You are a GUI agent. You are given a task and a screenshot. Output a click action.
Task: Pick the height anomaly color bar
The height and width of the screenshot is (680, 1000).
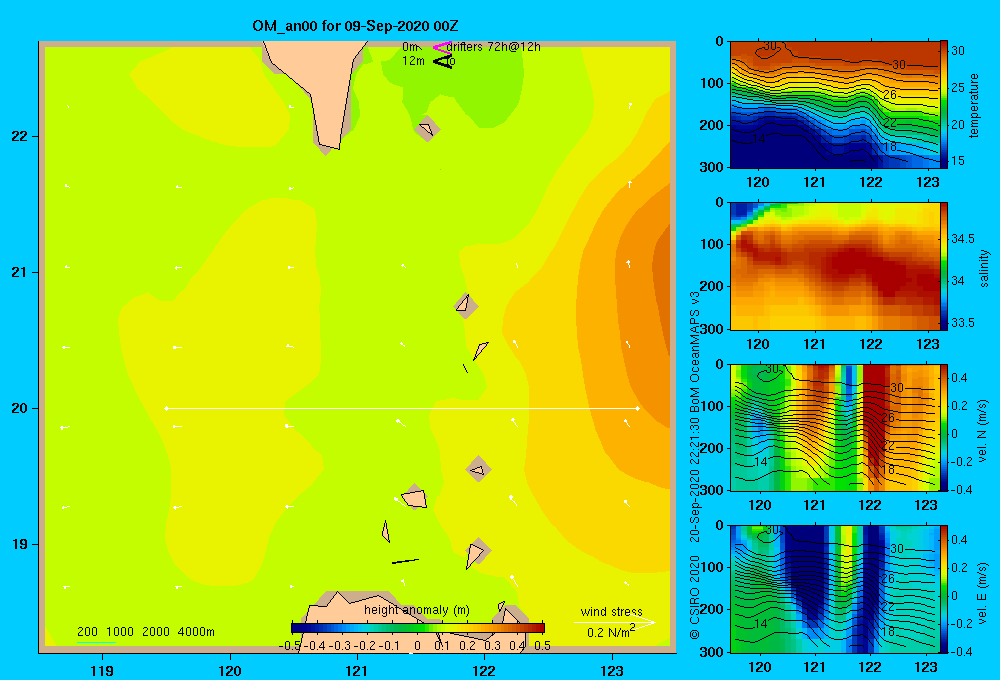click(418, 628)
